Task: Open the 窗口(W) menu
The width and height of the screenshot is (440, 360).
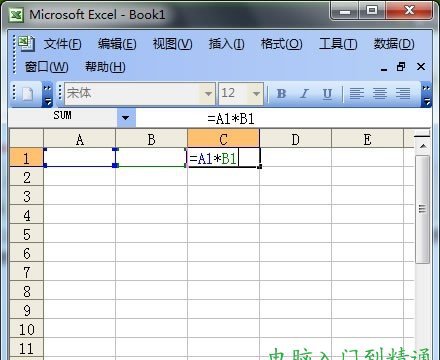Action: pyautogui.click(x=47, y=67)
